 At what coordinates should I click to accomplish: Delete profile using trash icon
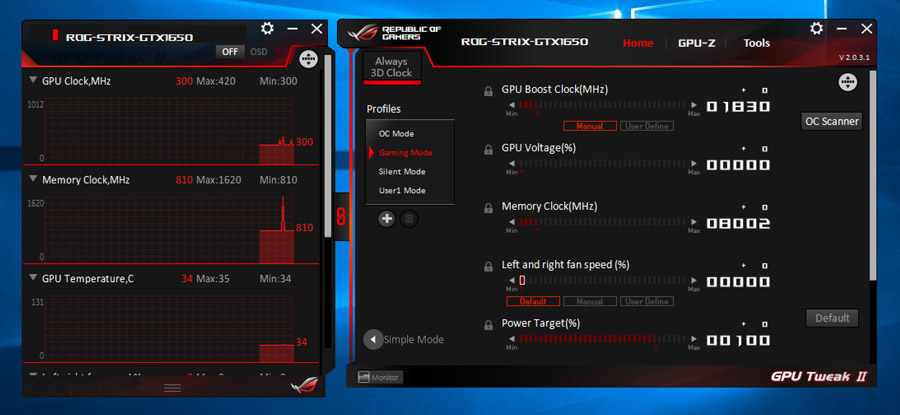pyautogui.click(x=409, y=218)
